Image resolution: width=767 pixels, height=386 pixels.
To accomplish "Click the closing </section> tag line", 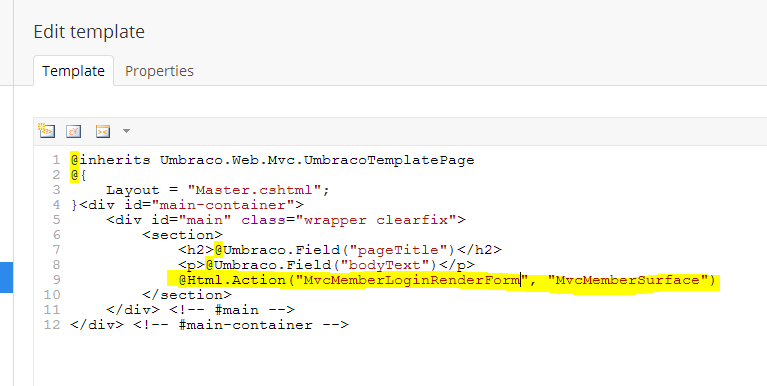I will pos(187,295).
